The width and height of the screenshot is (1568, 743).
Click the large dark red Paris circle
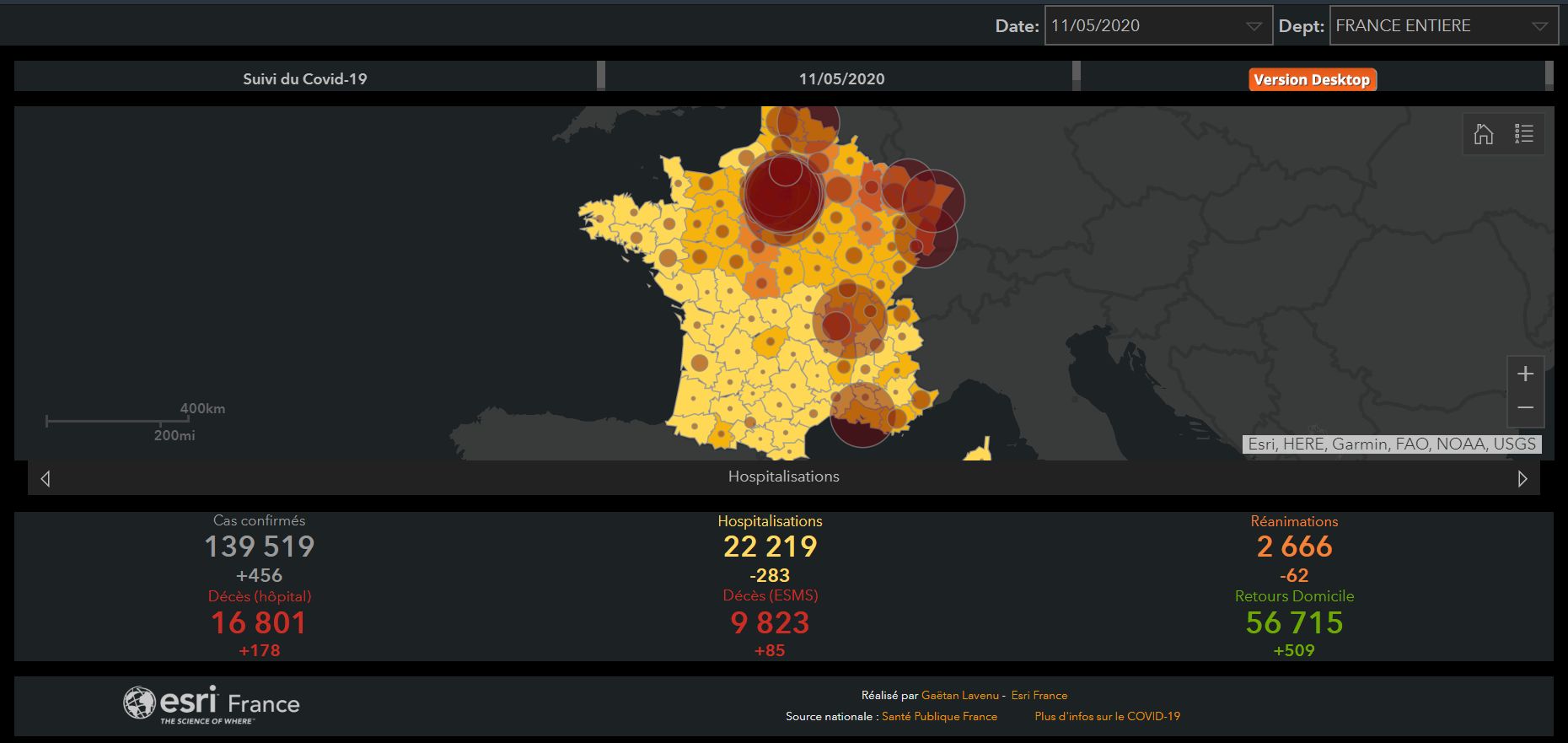click(x=782, y=194)
